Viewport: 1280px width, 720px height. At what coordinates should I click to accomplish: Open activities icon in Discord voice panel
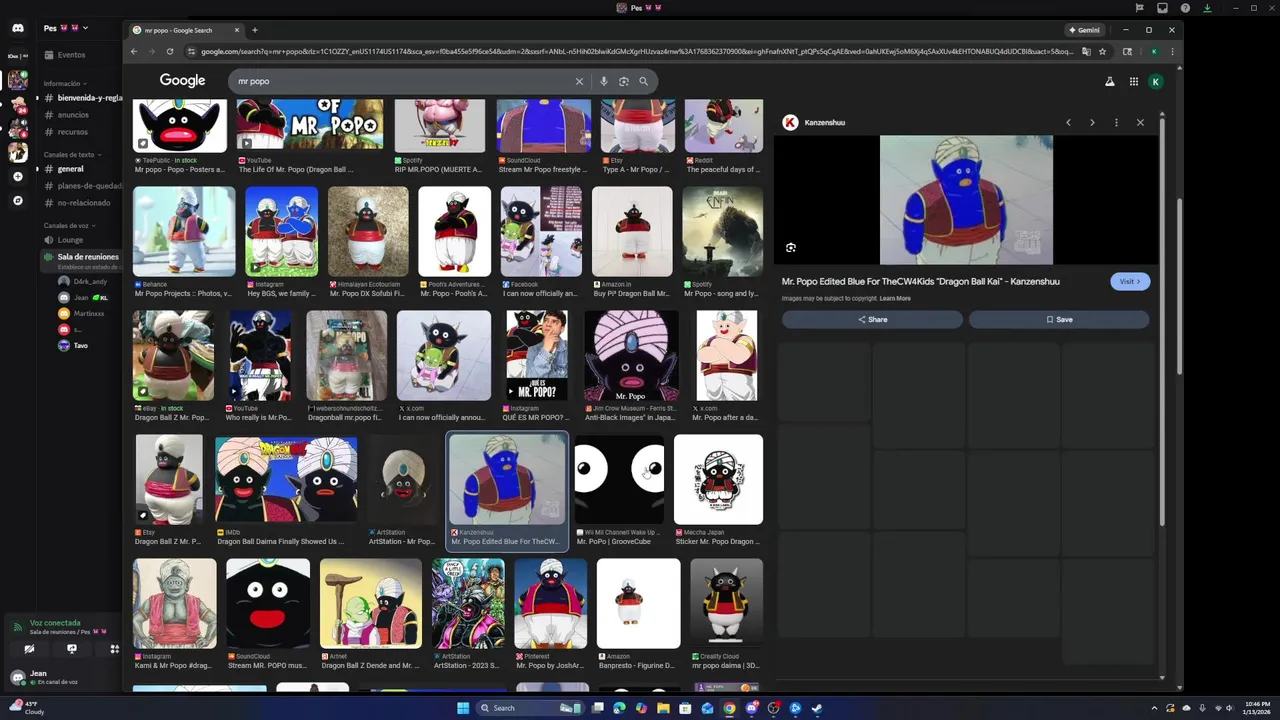coord(114,649)
